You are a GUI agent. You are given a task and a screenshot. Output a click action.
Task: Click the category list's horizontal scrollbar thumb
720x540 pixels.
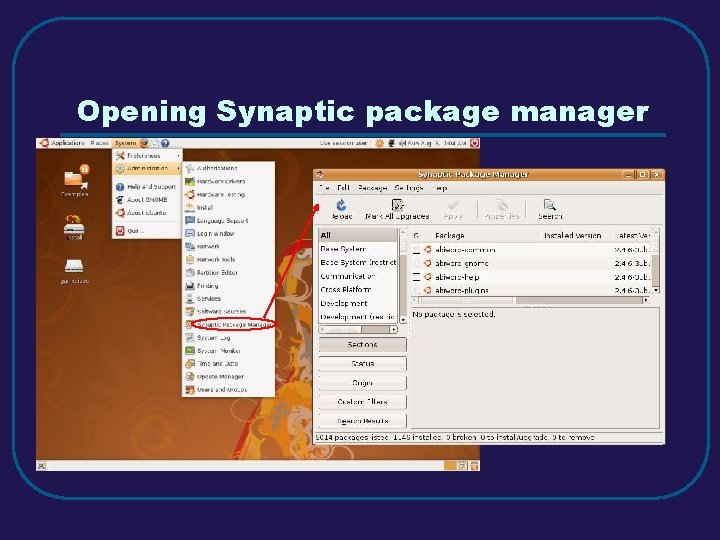[341, 330]
